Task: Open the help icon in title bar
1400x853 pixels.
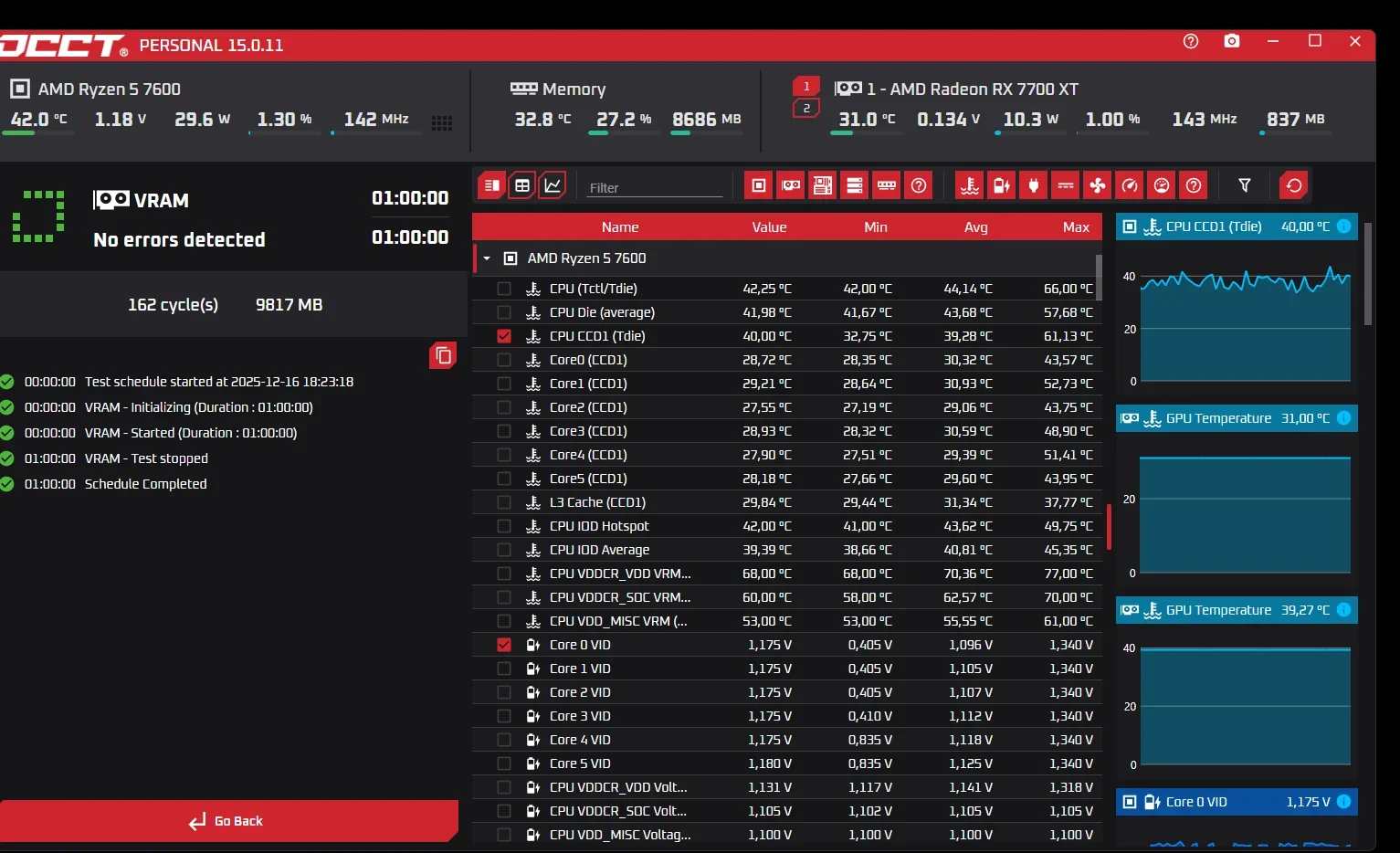Action: pos(1191,41)
